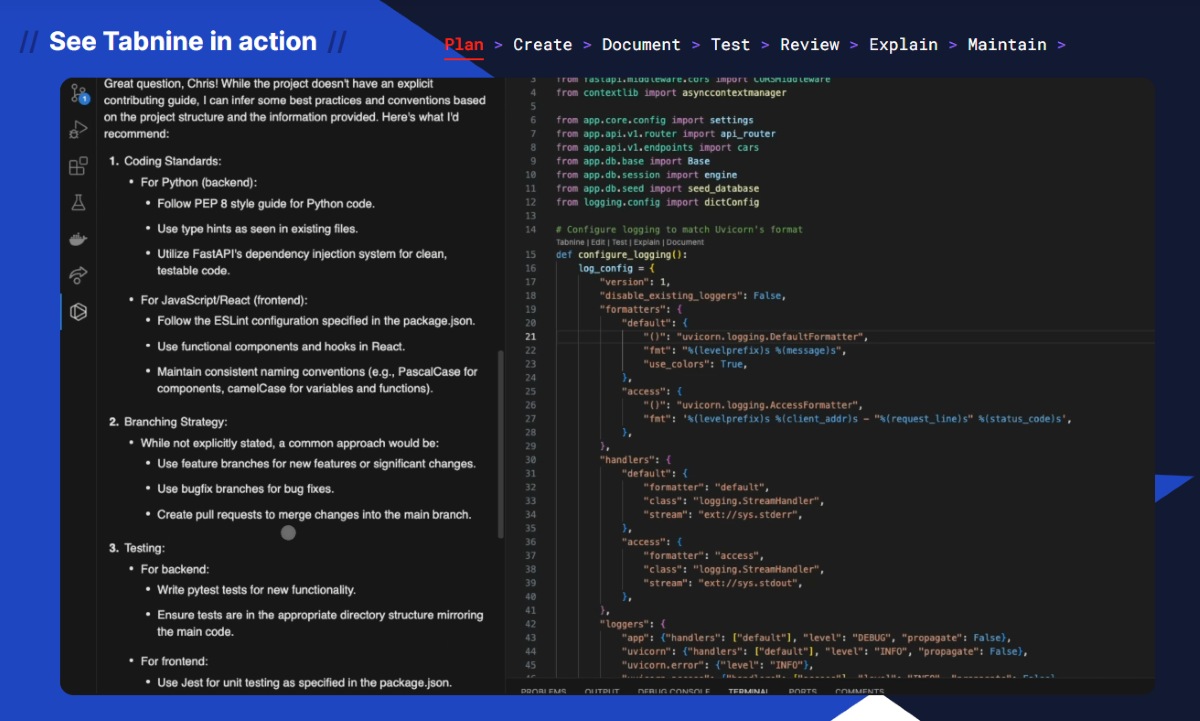
Task: Click the "uvicorn.logging.DefaultFormatter" code line
Action: [756, 337]
